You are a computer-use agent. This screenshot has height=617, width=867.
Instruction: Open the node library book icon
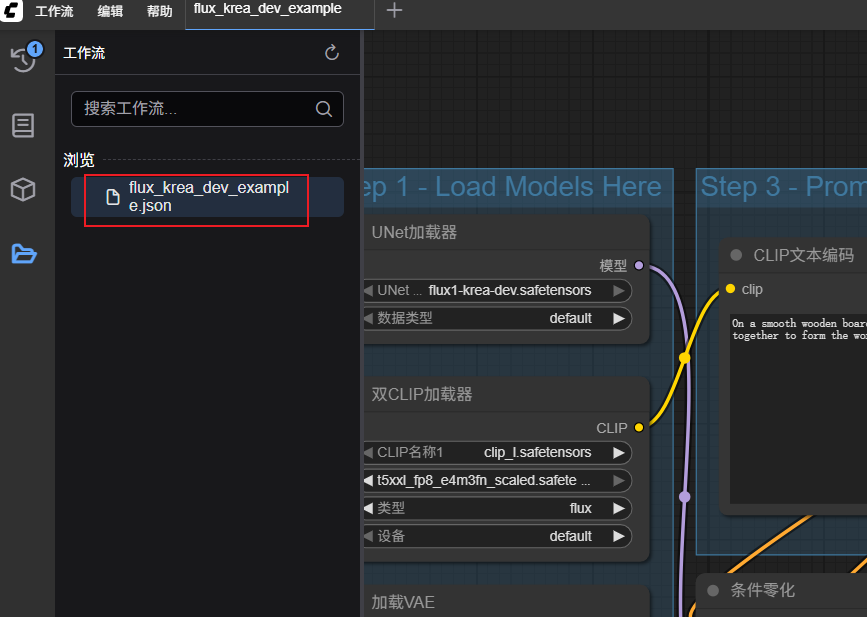(23, 125)
